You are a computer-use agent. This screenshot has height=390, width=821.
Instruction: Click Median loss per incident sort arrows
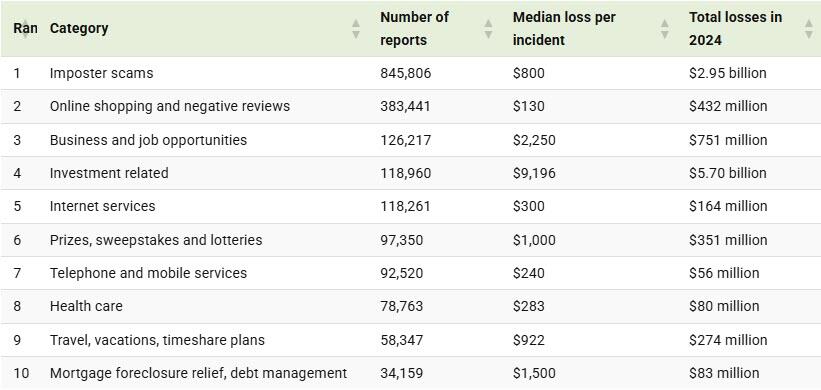664,29
